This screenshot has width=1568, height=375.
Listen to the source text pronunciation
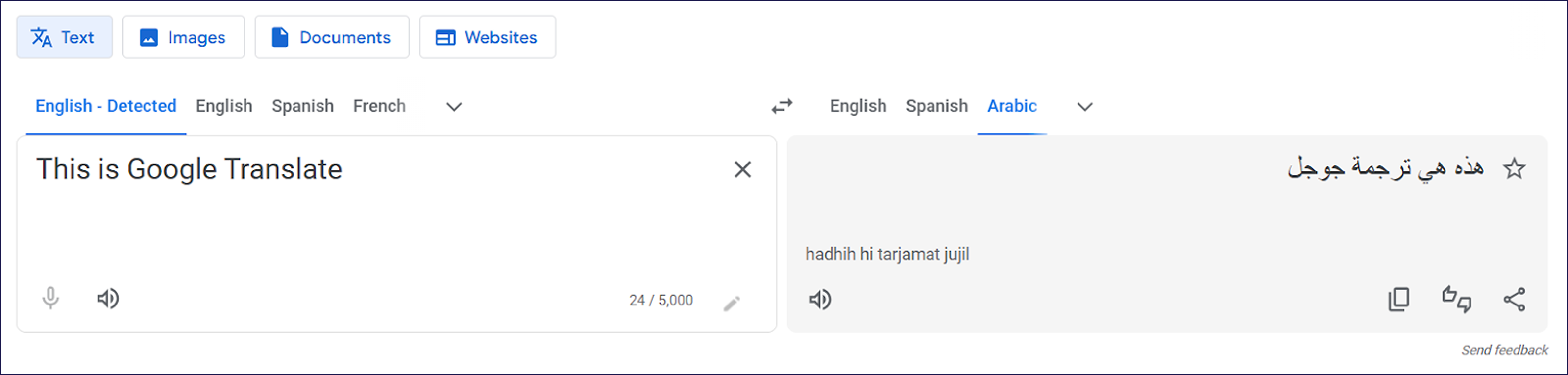108,299
